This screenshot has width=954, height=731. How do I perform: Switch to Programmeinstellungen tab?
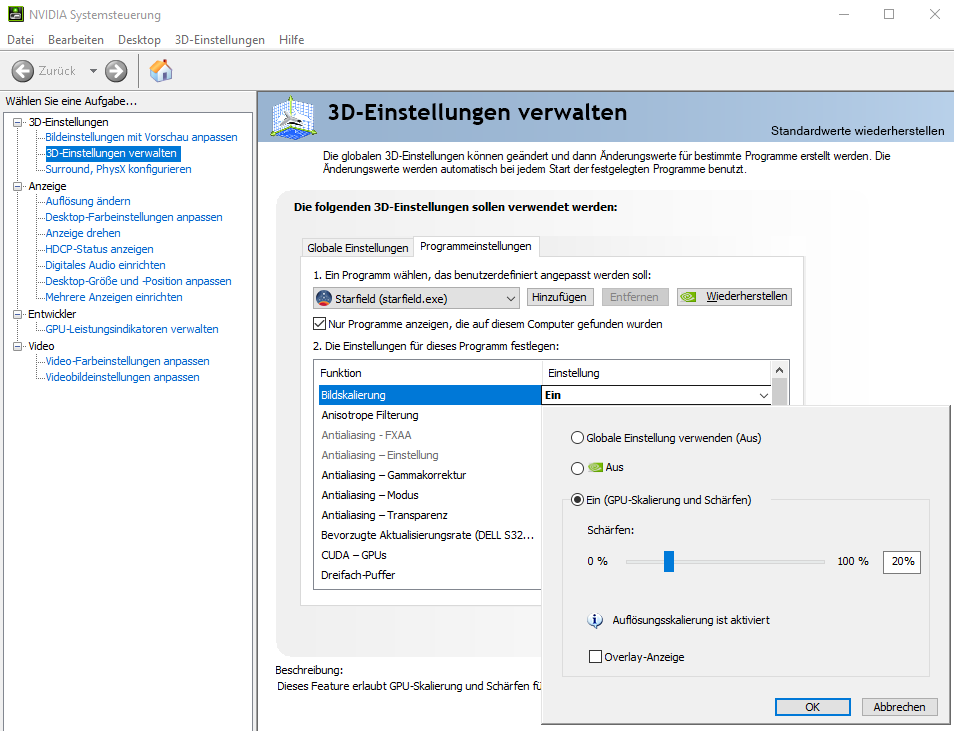point(476,246)
